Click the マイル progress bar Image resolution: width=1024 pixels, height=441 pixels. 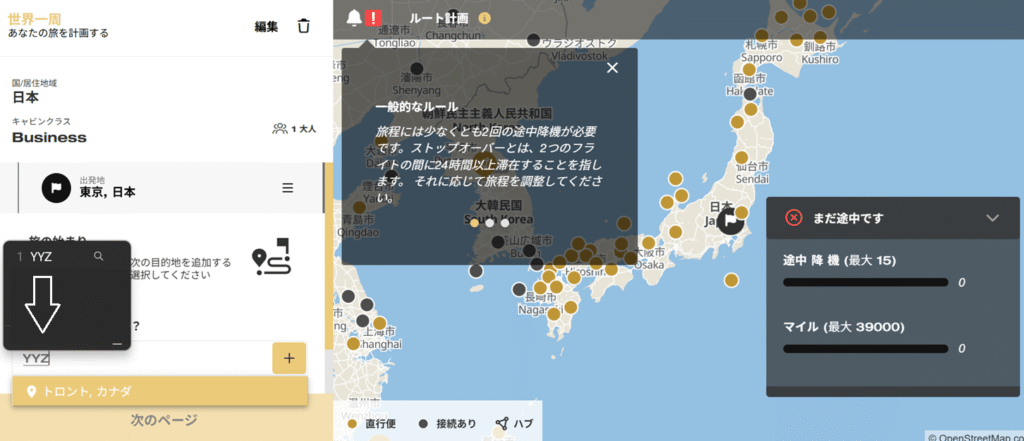tap(865, 349)
